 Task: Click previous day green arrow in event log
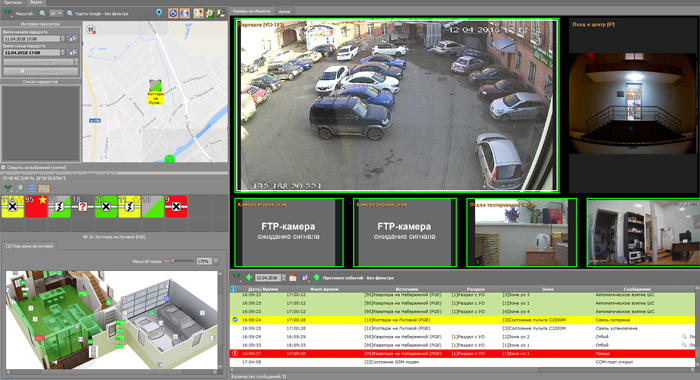(x=249, y=278)
